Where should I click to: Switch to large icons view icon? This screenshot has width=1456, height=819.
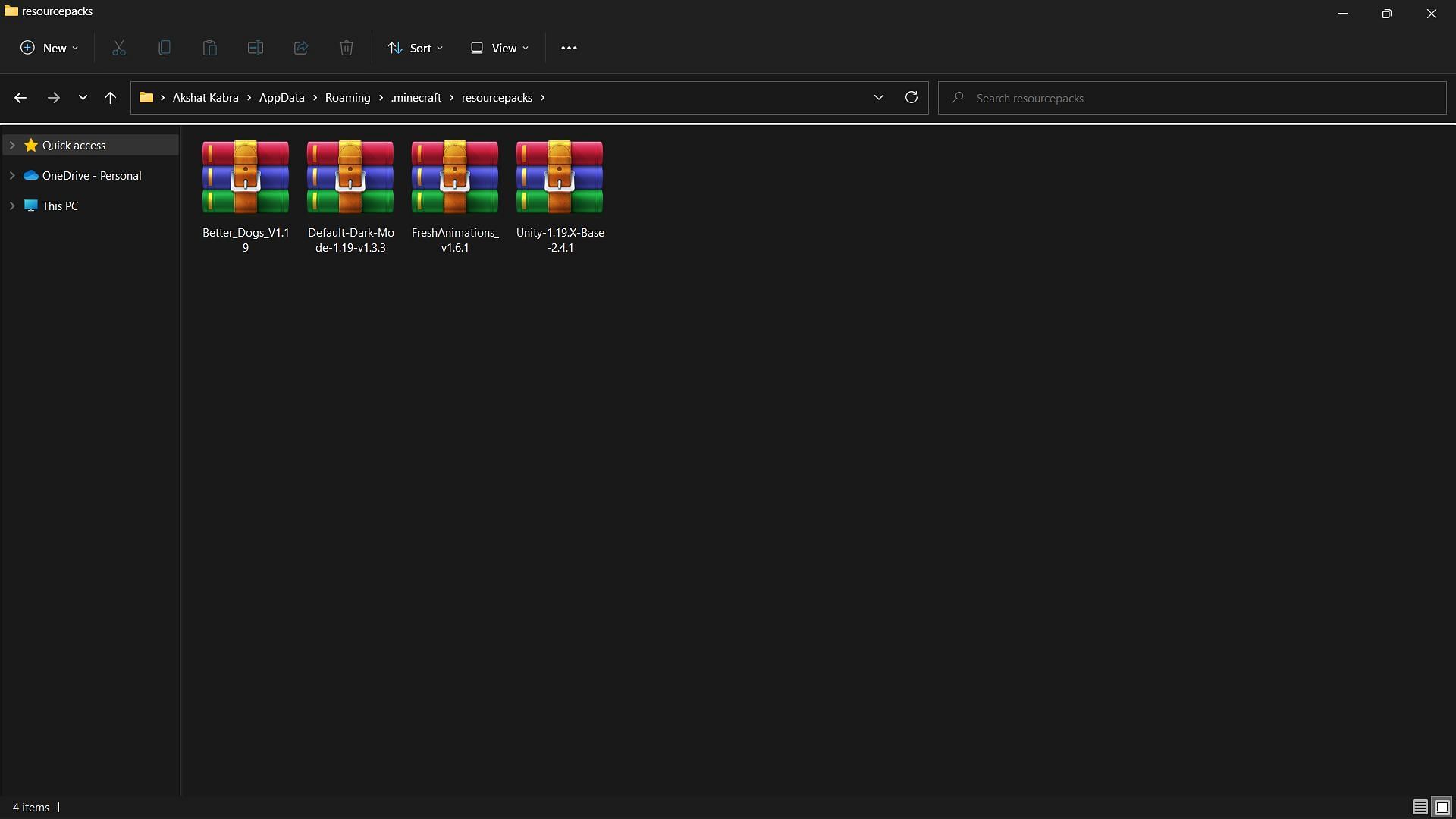tap(1442, 808)
